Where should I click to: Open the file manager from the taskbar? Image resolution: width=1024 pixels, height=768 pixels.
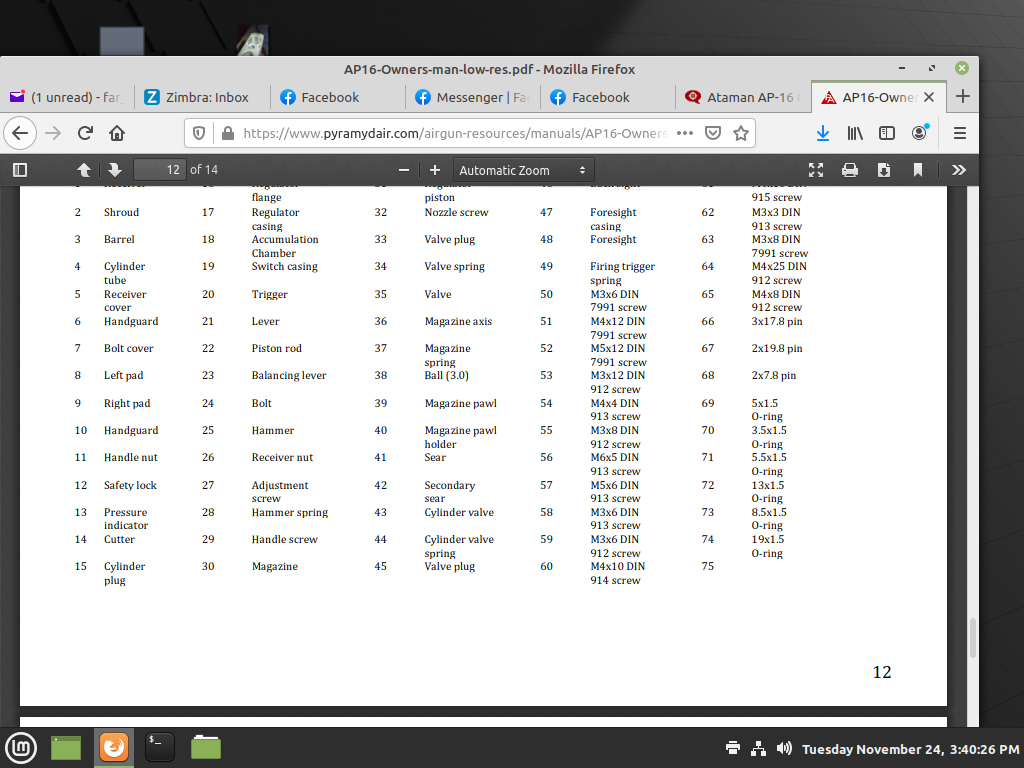coord(206,747)
